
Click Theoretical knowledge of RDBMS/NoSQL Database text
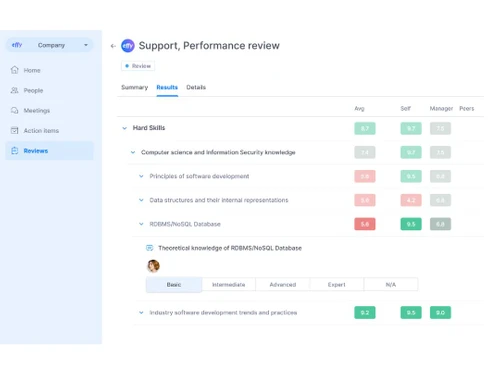pyautogui.click(x=230, y=248)
